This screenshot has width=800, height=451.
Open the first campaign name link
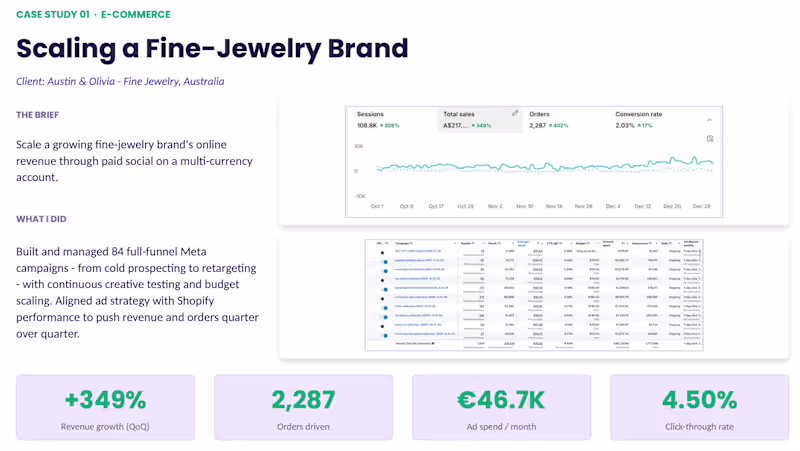pos(418,251)
